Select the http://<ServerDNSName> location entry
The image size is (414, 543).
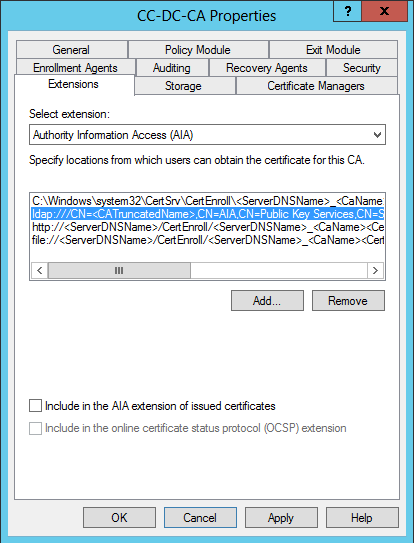208,227
